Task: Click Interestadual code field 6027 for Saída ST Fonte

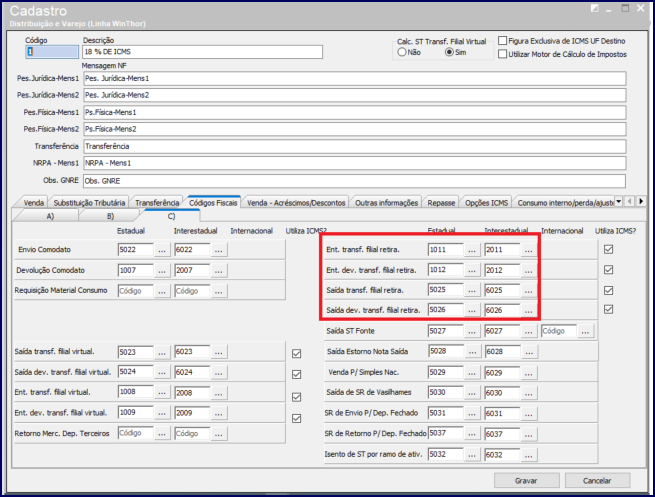Action: point(502,331)
